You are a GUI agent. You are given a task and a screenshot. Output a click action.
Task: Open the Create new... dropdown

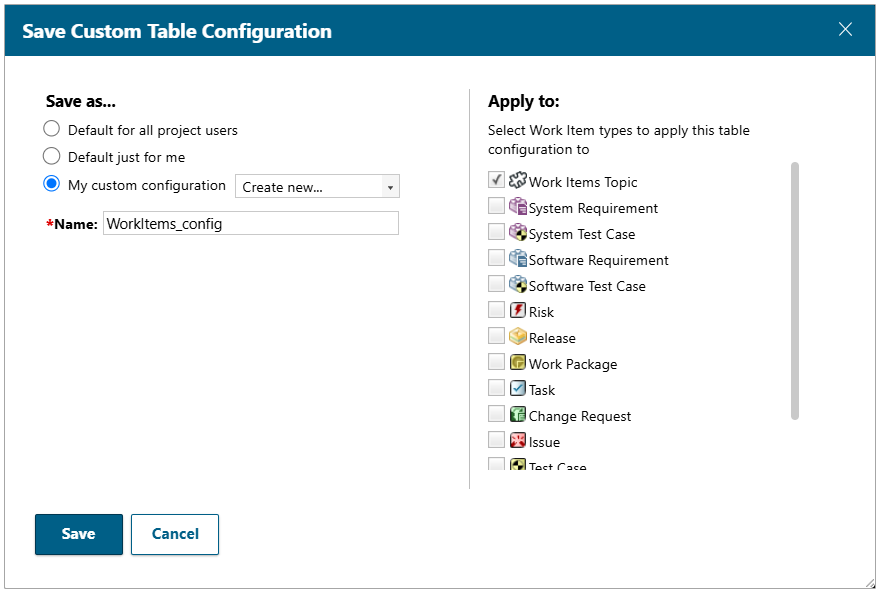(317, 187)
